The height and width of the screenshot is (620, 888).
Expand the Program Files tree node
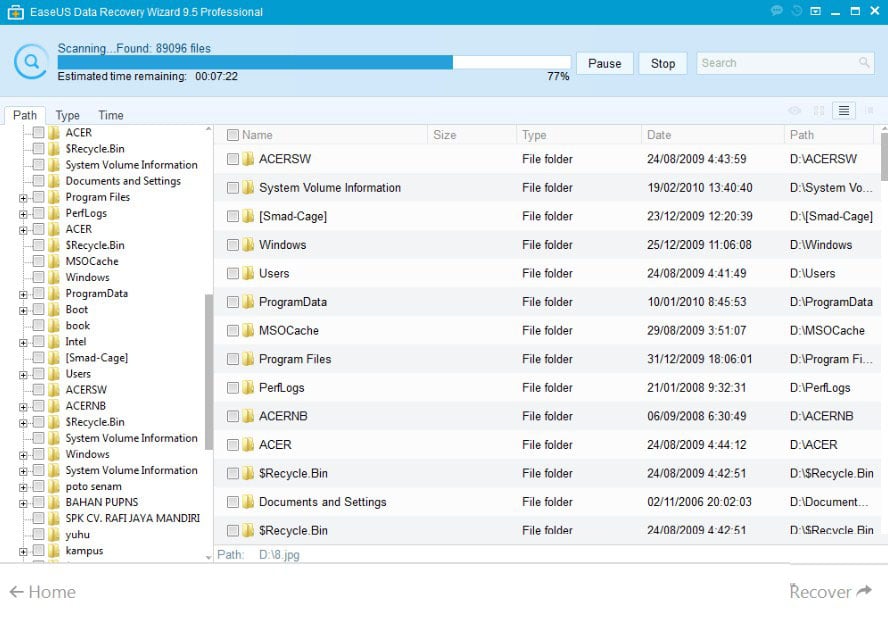pos(23,198)
